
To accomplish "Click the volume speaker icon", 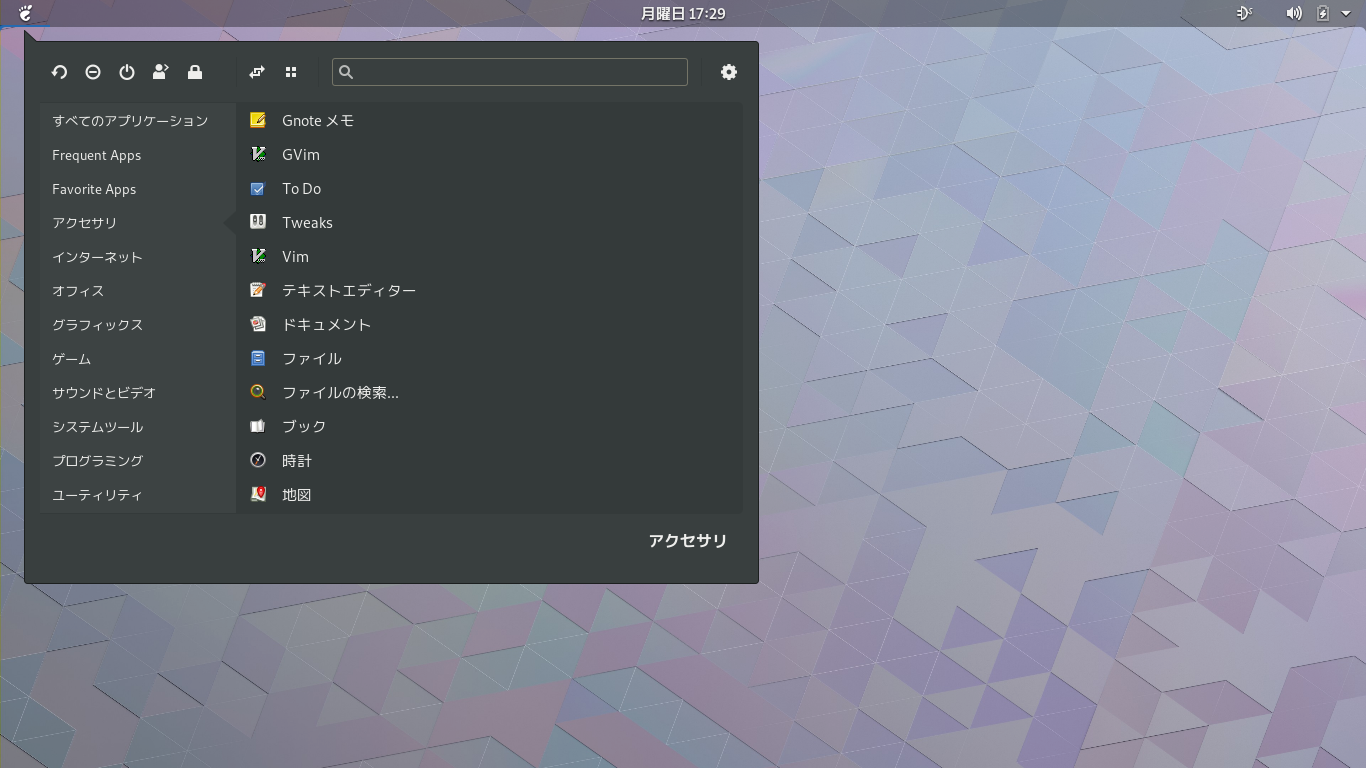I will coord(1294,13).
